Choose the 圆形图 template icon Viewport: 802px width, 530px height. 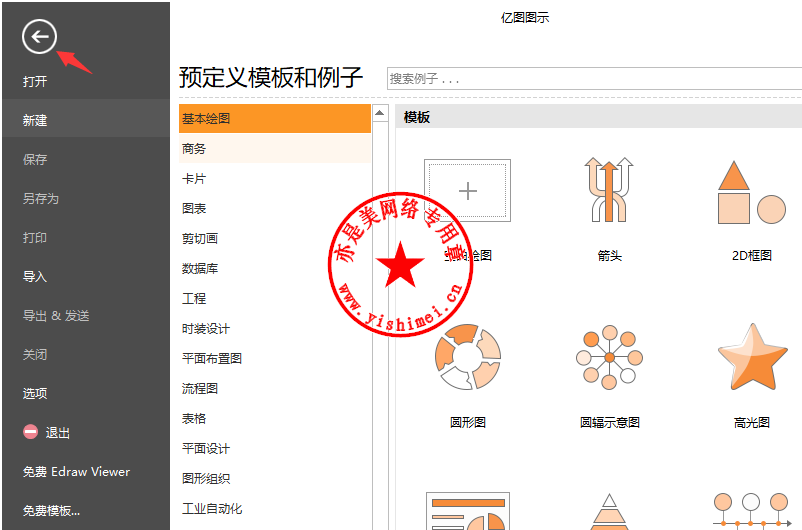[467, 357]
